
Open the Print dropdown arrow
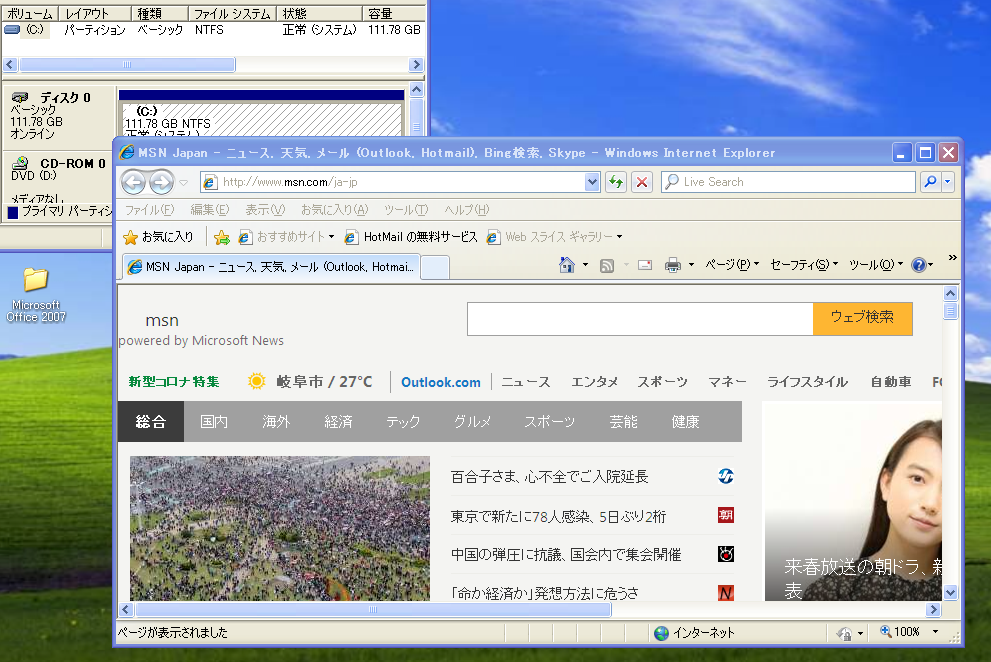691,265
